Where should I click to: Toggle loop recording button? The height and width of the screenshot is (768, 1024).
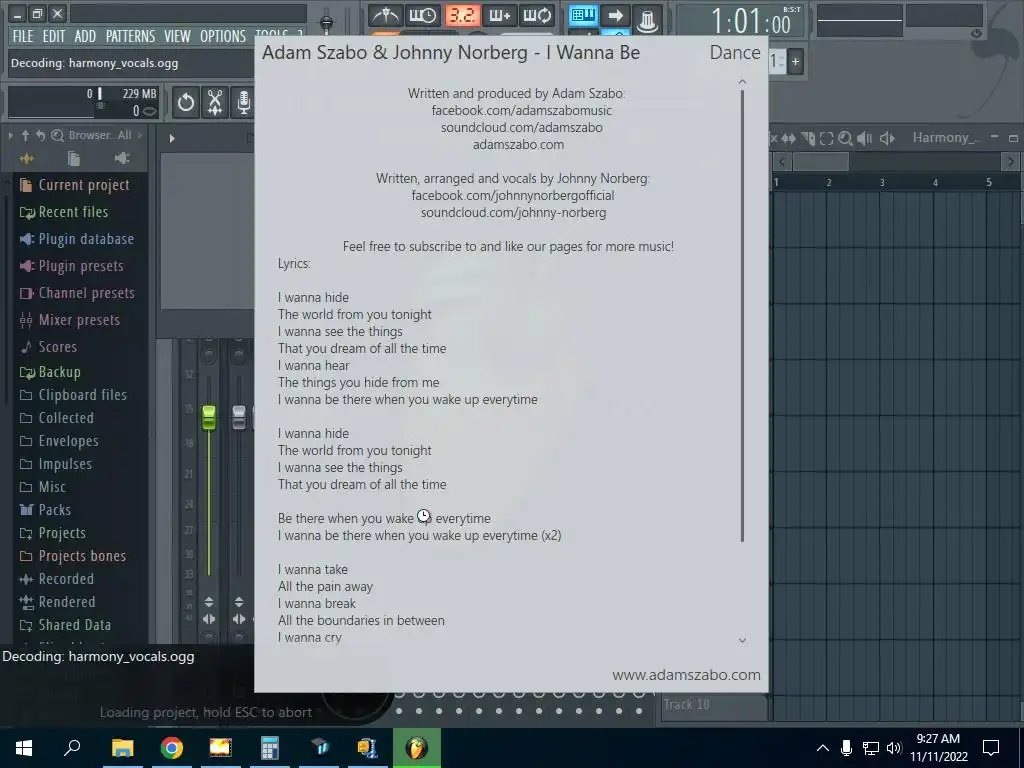pos(537,15)
